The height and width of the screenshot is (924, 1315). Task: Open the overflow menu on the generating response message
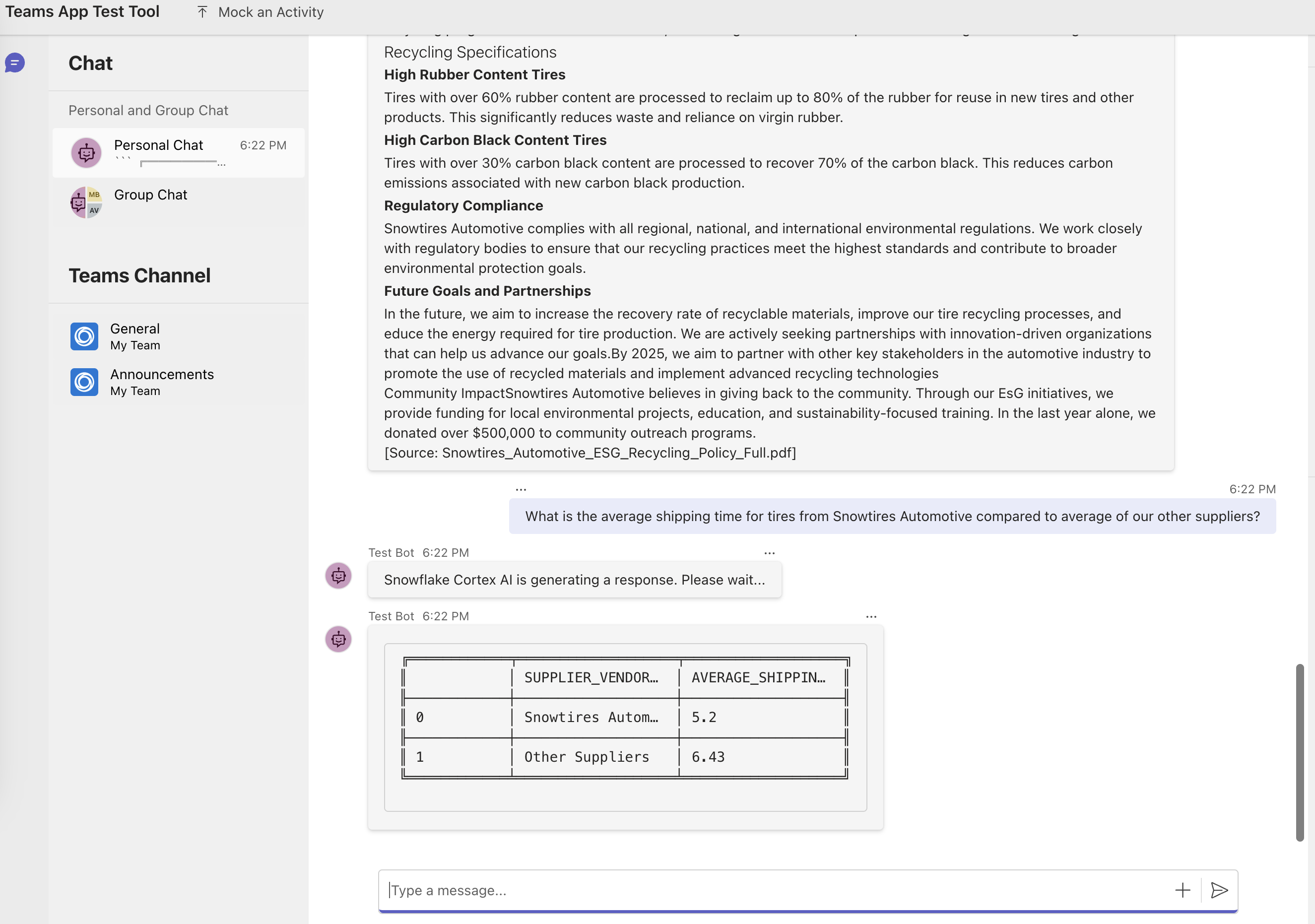coord(769,553)
